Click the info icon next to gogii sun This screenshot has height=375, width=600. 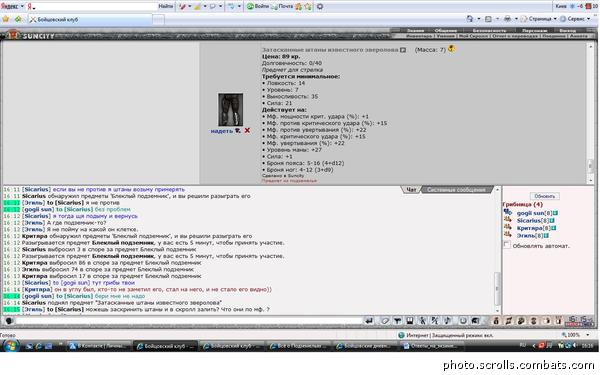(x=555, y=213)
